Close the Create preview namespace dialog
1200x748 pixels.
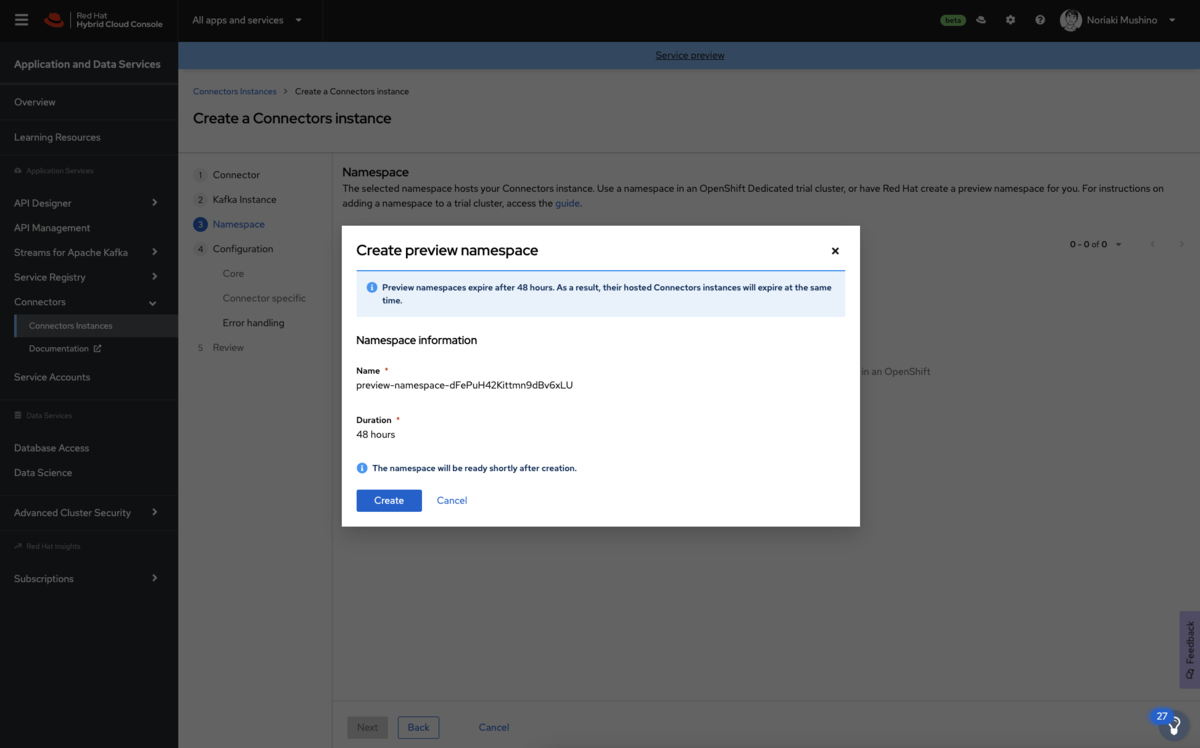(835, 251)
